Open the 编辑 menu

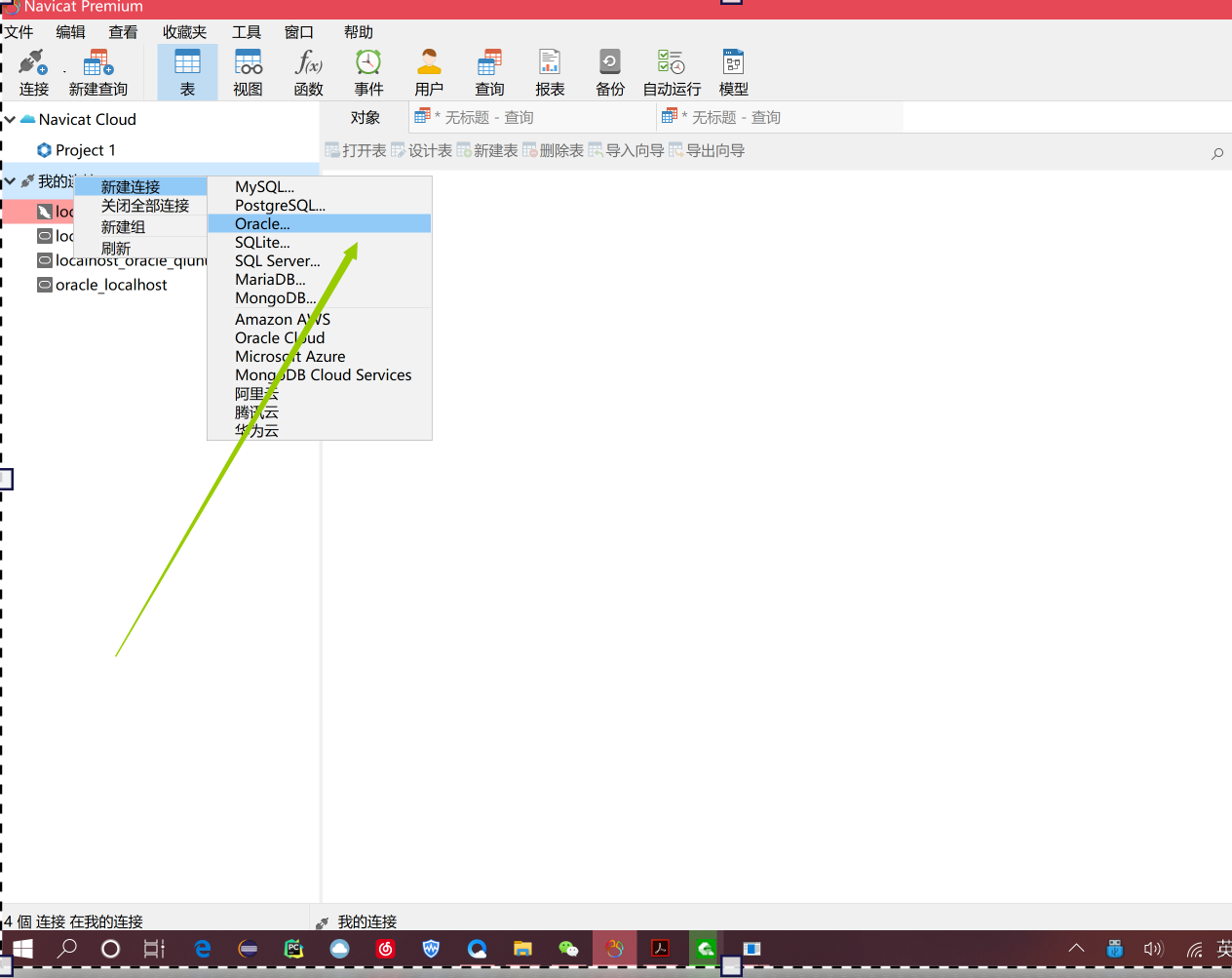(70, 32)
